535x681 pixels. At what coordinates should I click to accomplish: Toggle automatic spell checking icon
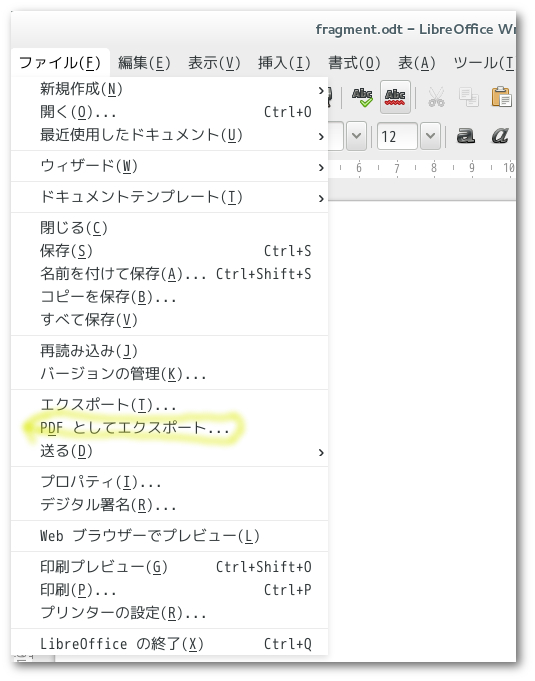click(x=395, y=97)
